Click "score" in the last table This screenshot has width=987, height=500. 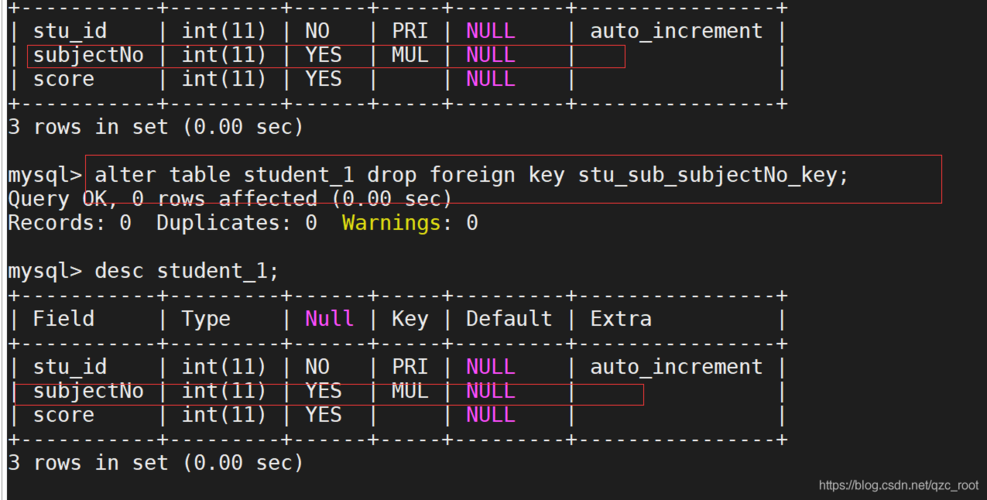coord(63,415)
